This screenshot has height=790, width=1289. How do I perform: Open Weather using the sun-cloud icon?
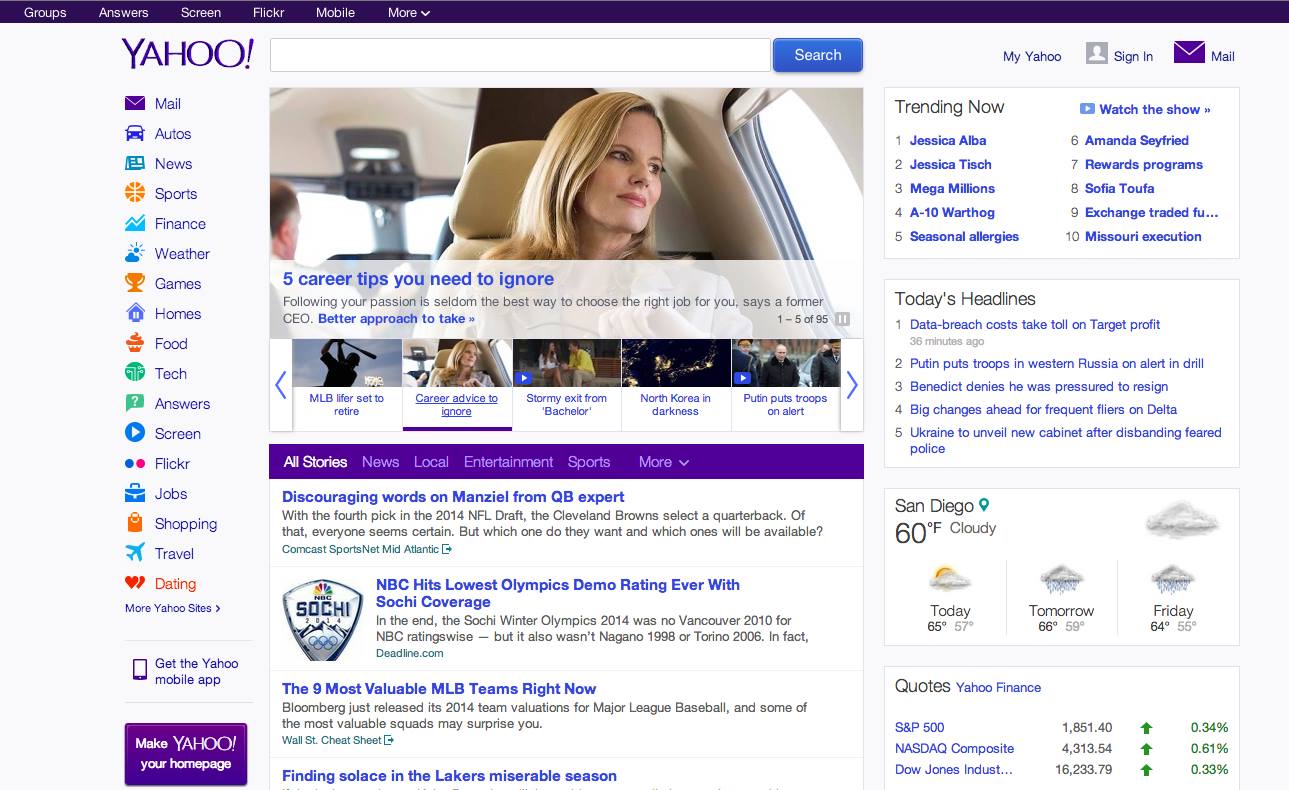[135, 253]
